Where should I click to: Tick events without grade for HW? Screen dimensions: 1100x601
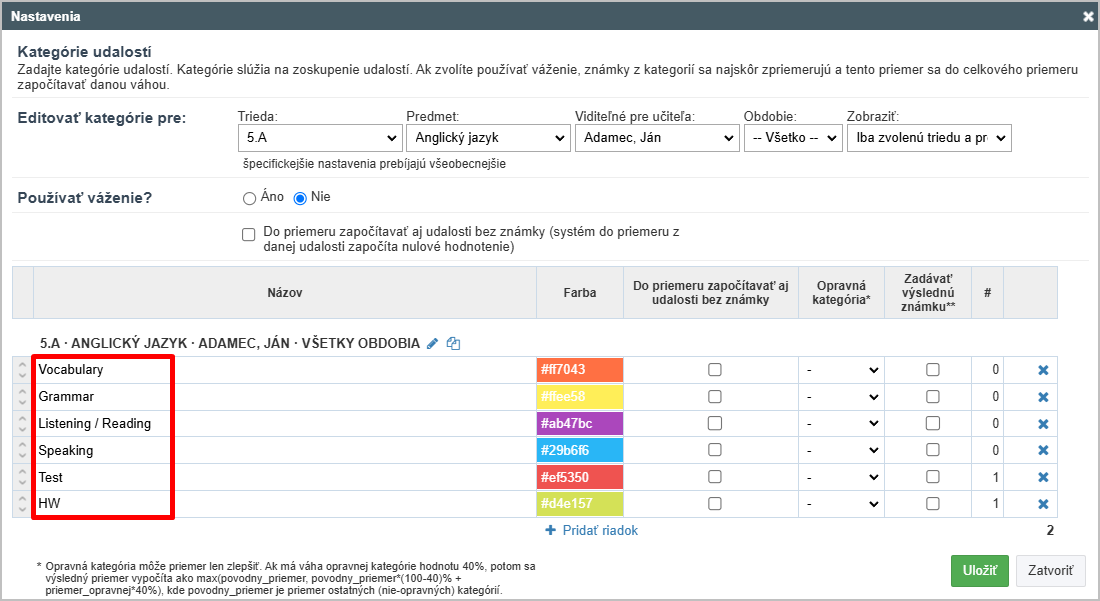point(715,504)
